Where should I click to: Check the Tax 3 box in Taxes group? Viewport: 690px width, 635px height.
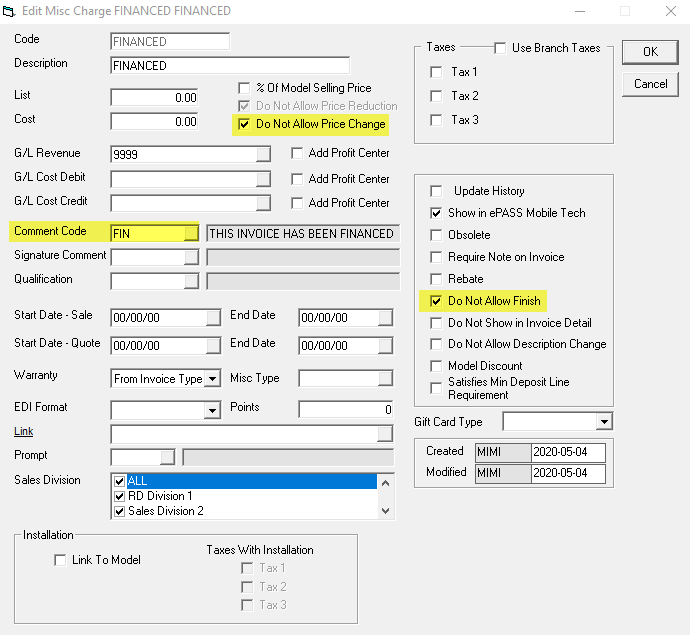click(436, 120)
